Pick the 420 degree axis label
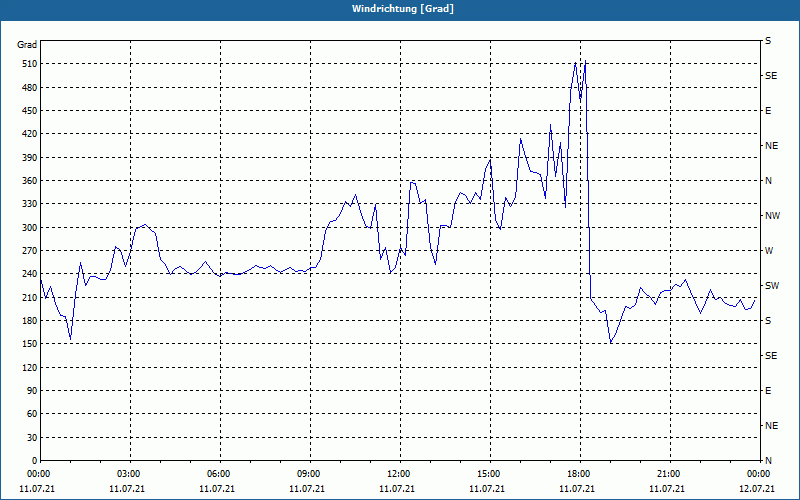Viewport: 800px width, 500px height. pyautogui.click(x=31, y=134)
